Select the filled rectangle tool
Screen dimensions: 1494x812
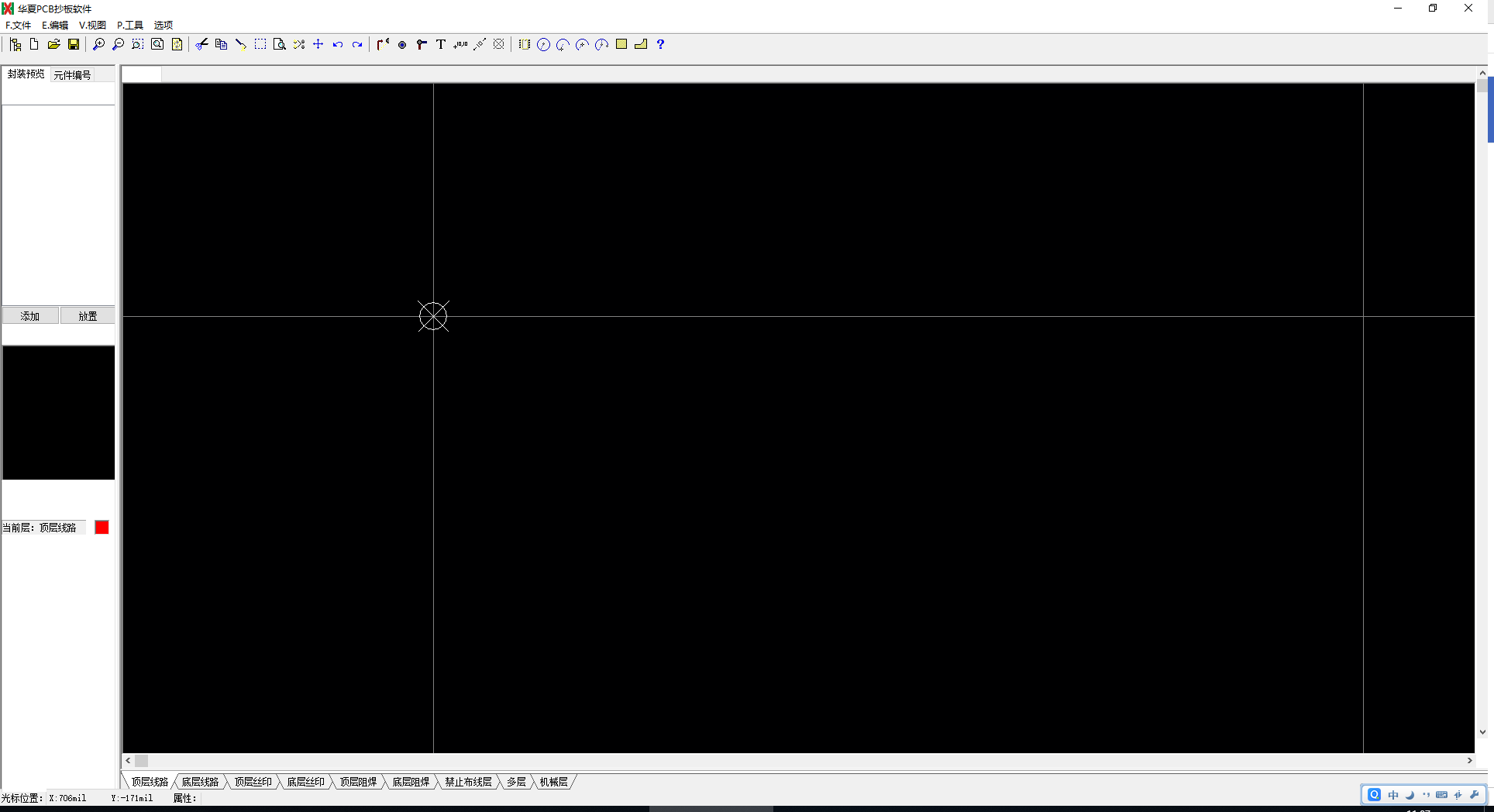(x=621, y=44)
